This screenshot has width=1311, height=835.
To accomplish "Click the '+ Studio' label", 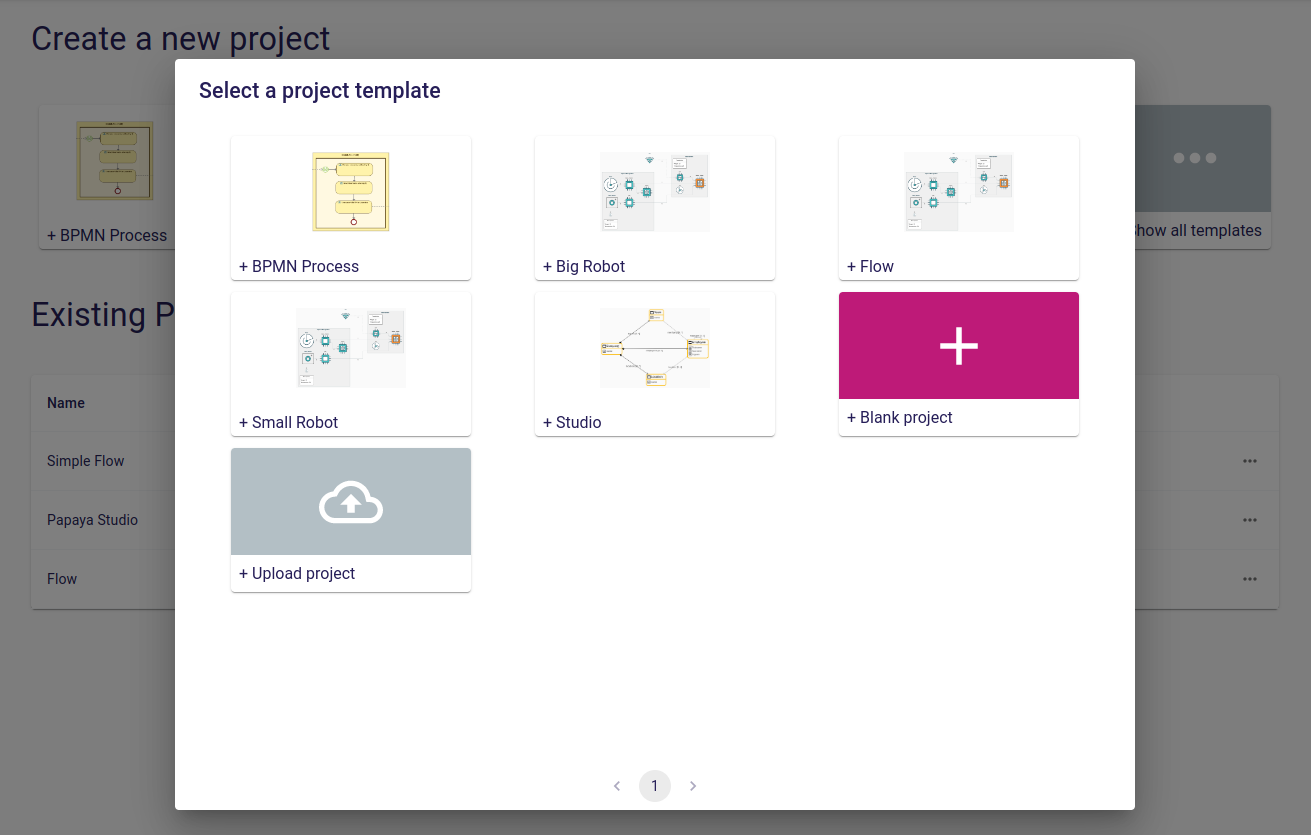I will 572,422.
